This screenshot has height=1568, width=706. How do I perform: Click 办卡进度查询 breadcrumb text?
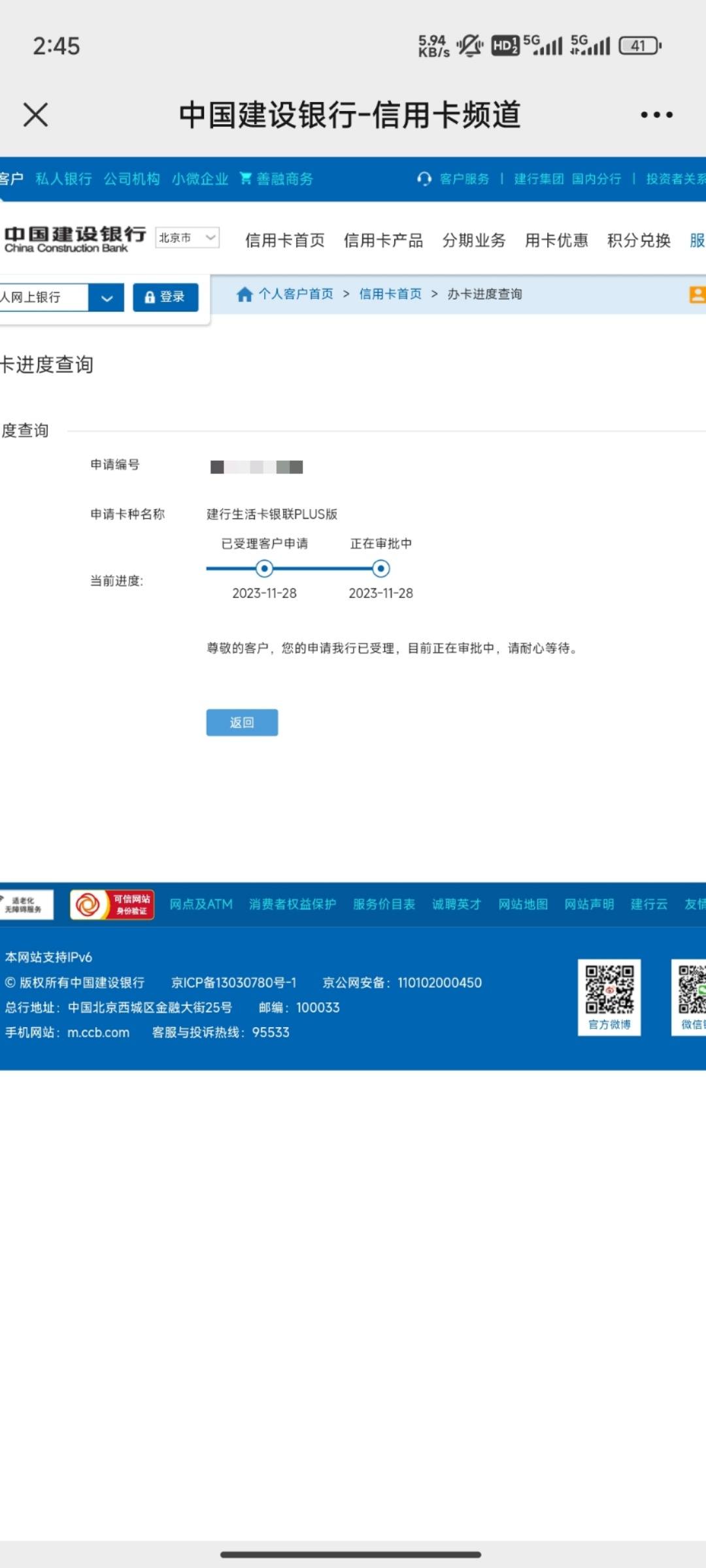(x=484, y=294)
